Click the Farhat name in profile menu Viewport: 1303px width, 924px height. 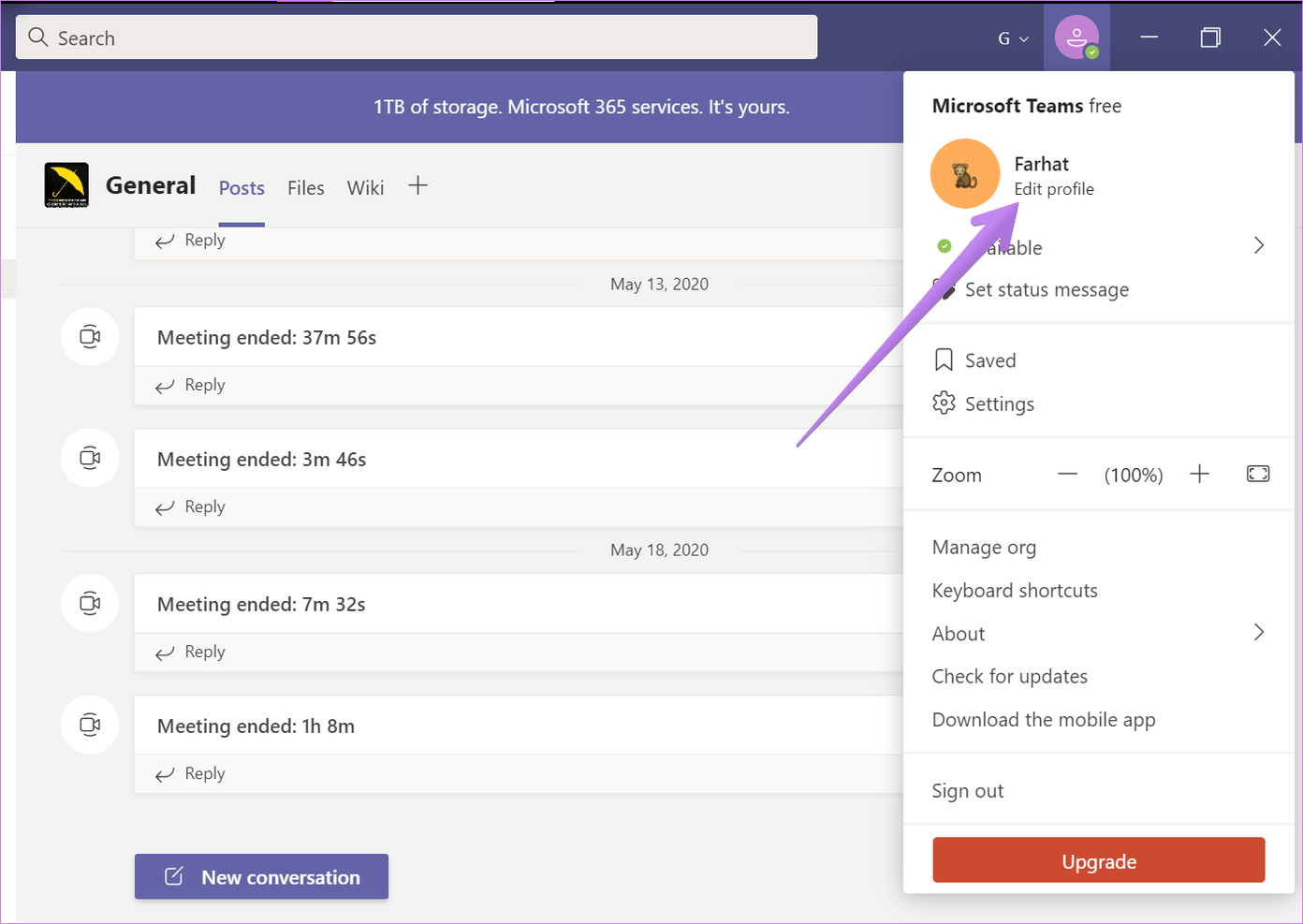(1041, 164)
